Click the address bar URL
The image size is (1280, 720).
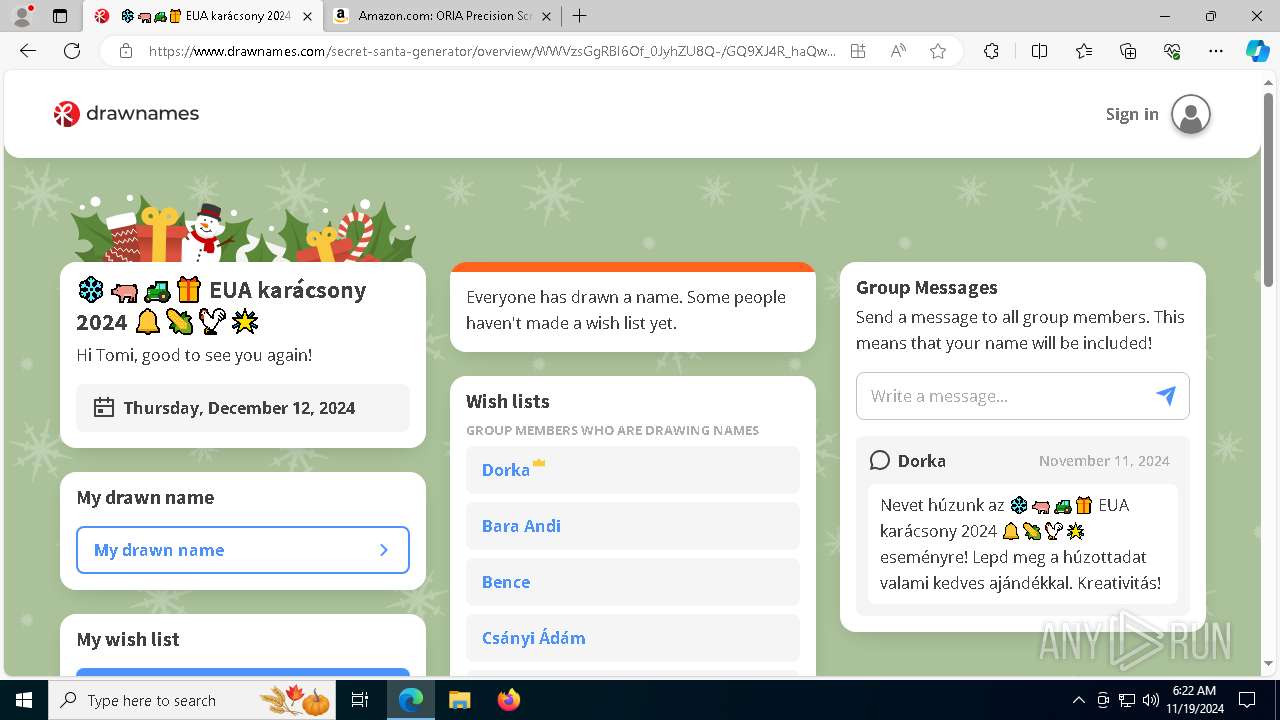tap(492, 51)
